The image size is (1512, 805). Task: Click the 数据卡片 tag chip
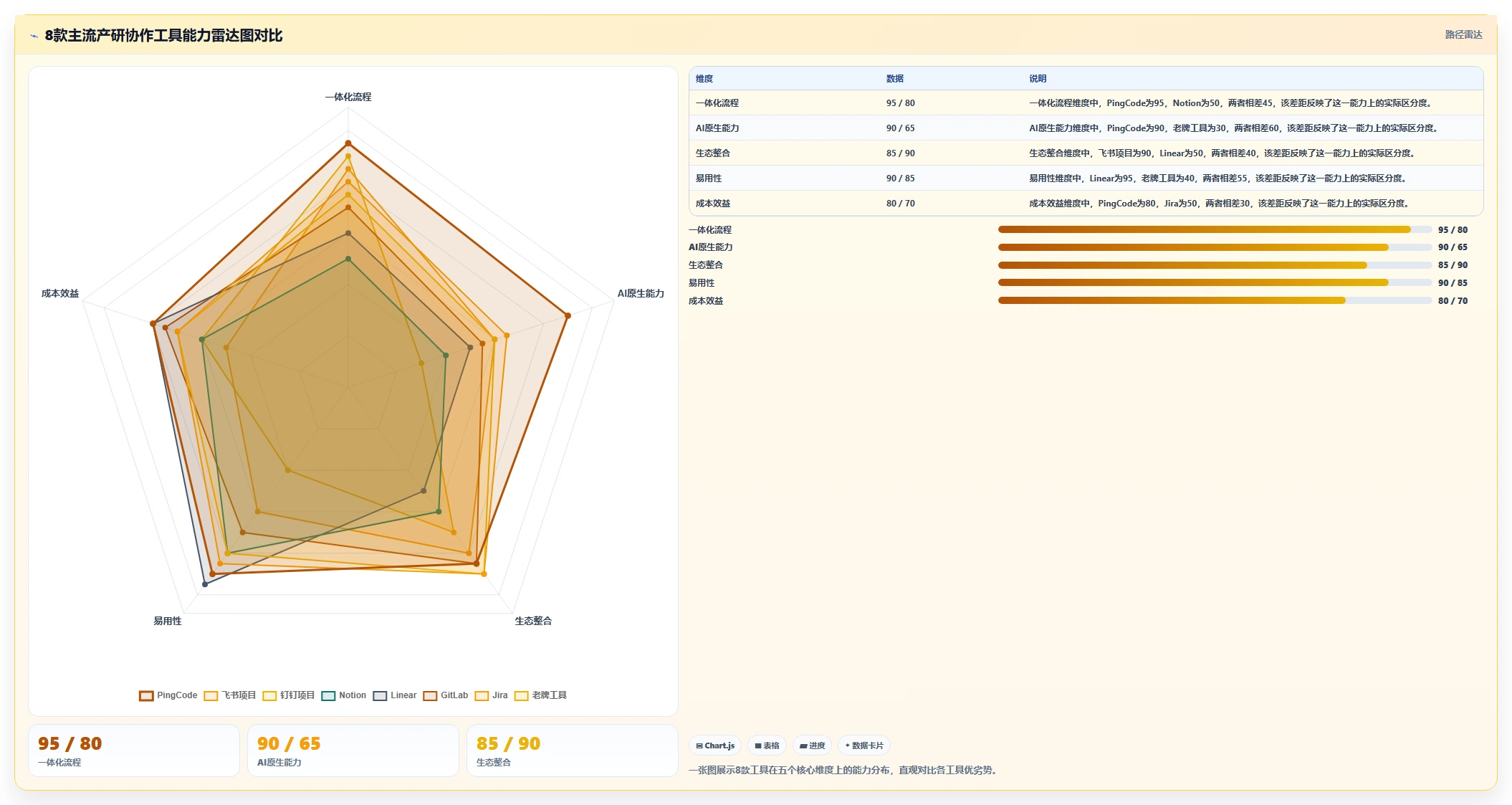point(864,746)
